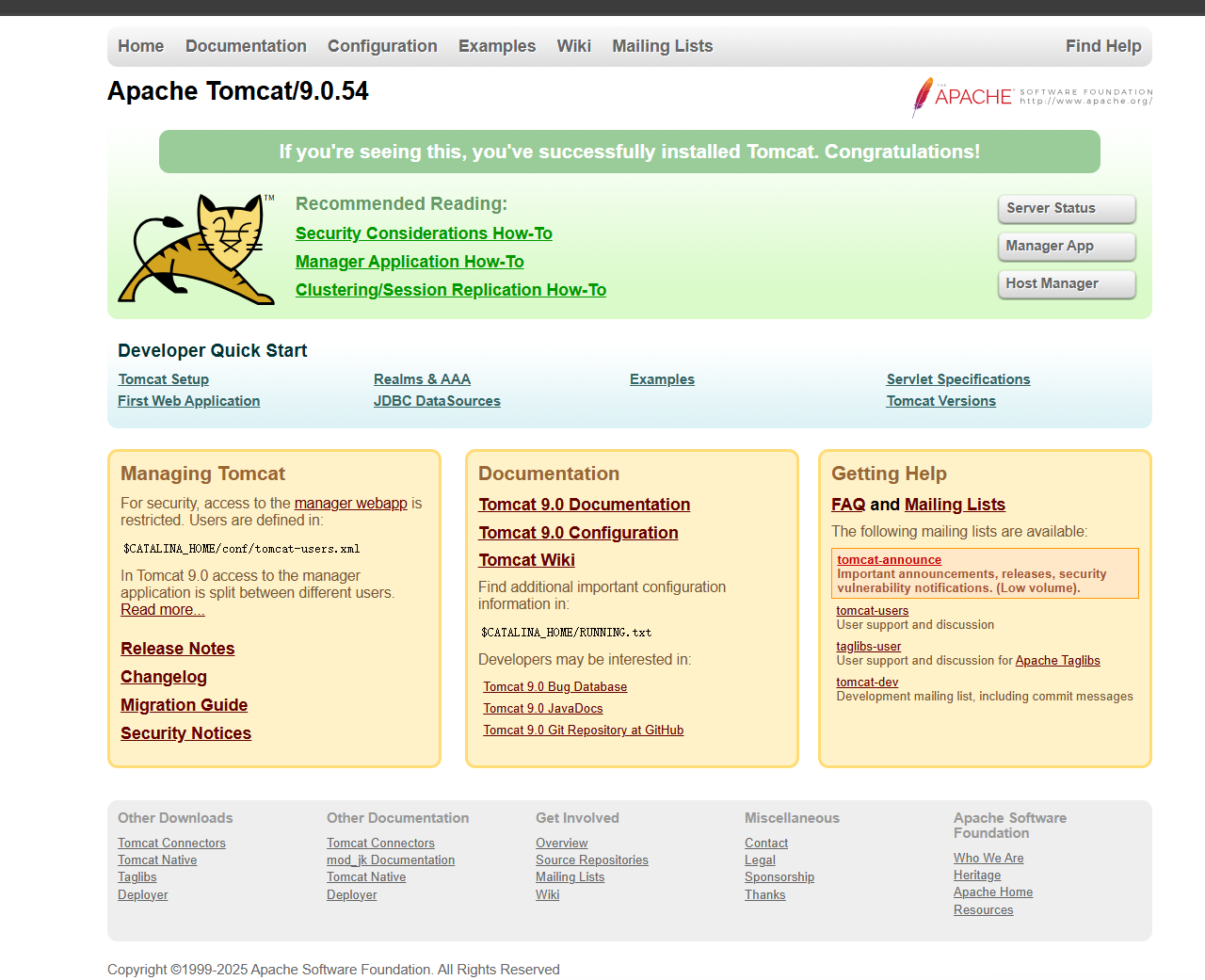Open Manager Application How-To link

(410, 262)
